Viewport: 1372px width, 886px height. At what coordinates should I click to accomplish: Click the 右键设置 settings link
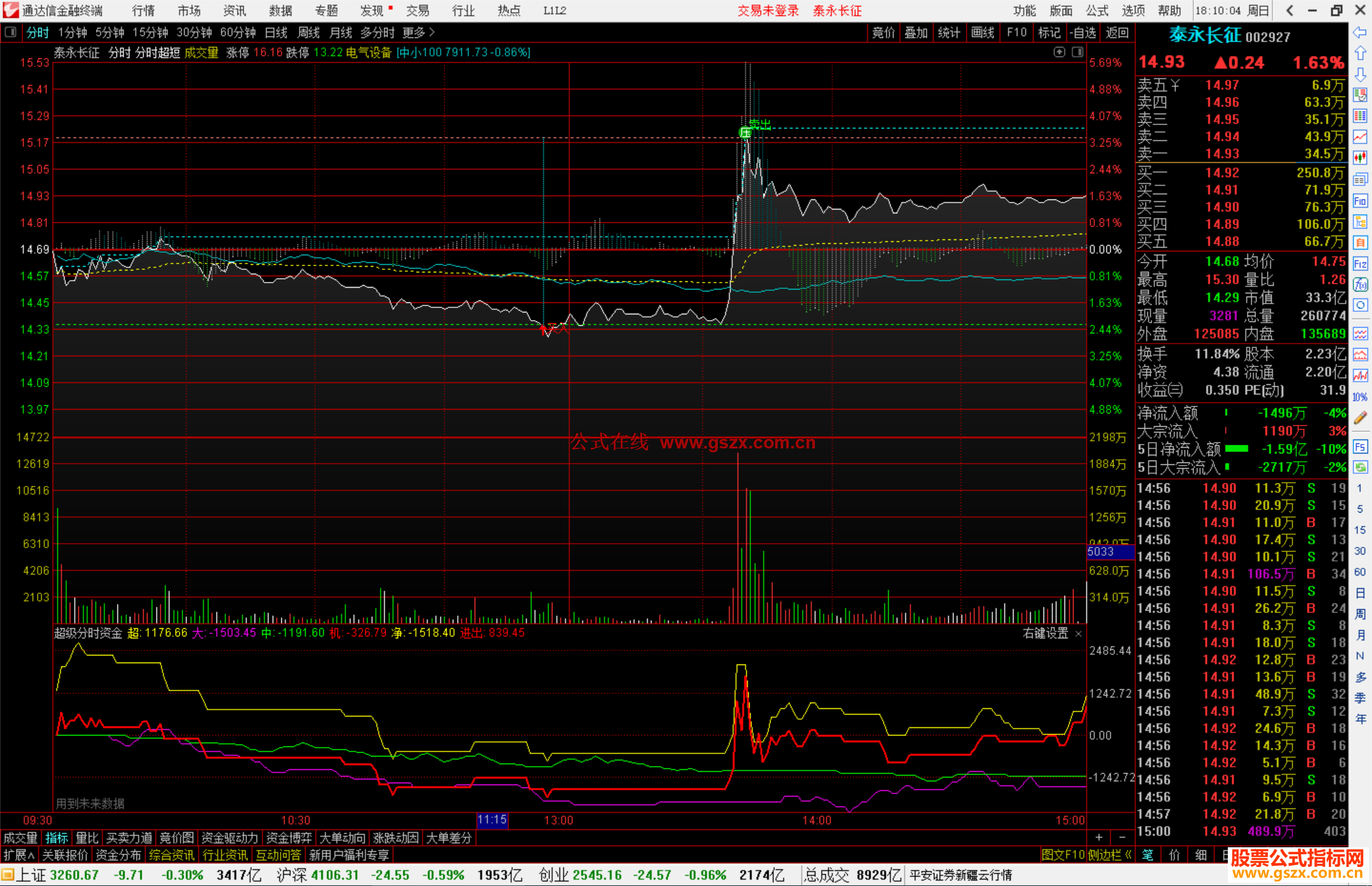(x=1046, y=633)
